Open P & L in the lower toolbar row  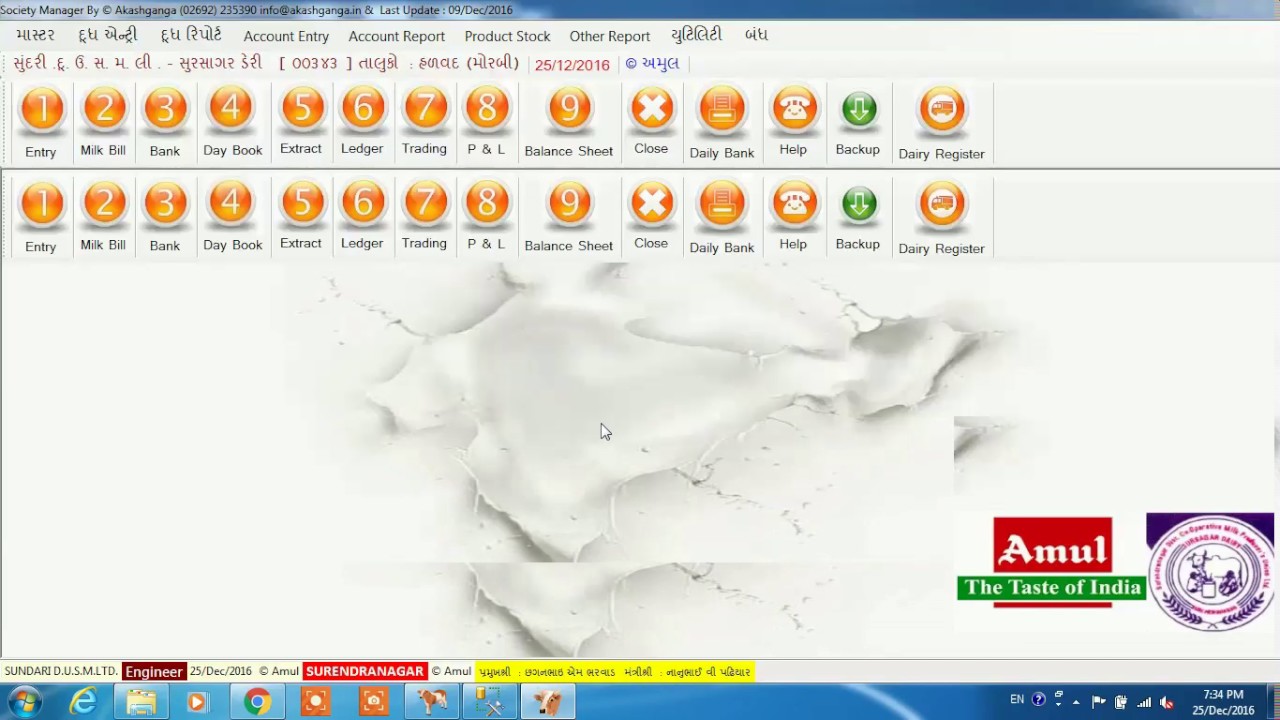[486, 217]
